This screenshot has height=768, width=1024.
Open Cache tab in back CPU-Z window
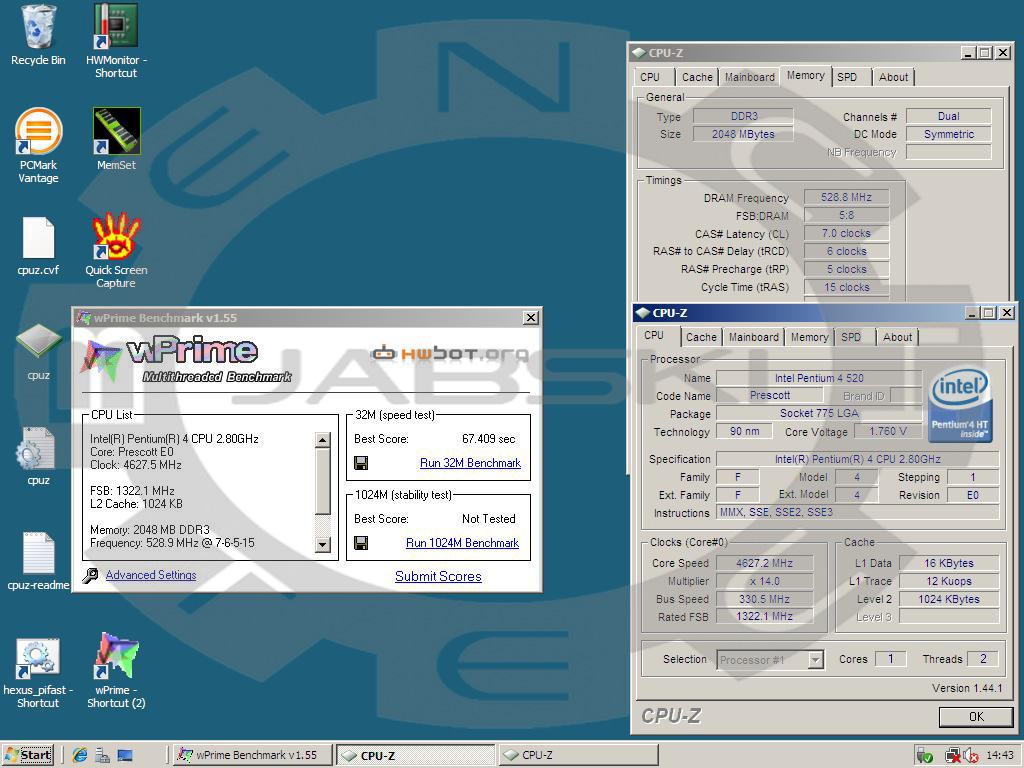(697, 77)
